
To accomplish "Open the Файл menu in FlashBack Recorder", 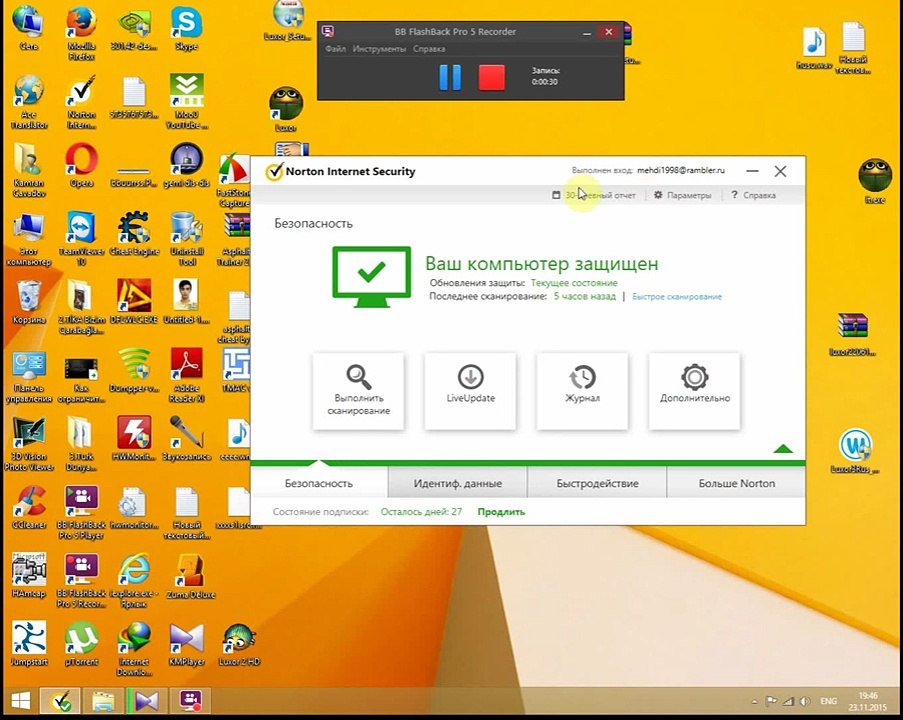I will coord(335,49).
